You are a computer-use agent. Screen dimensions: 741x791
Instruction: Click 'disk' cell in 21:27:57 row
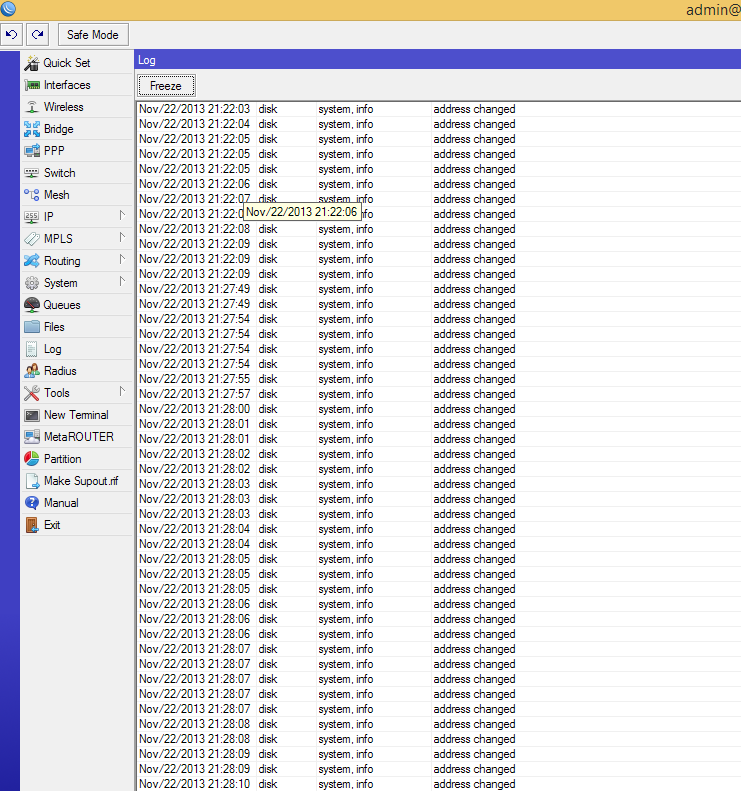pos(268,394)
